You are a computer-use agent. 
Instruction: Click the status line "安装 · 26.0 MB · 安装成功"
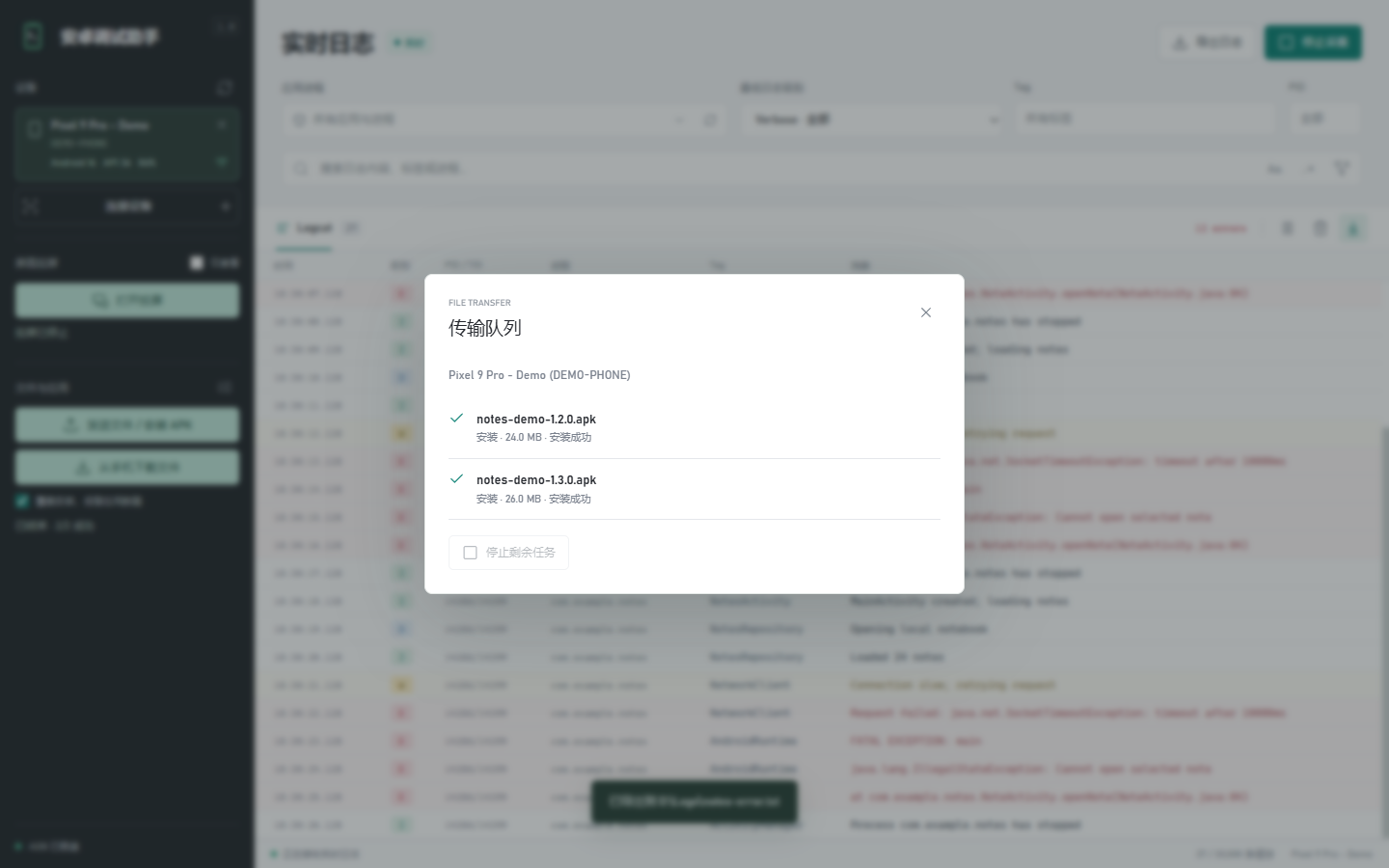(x=533, y=500)
